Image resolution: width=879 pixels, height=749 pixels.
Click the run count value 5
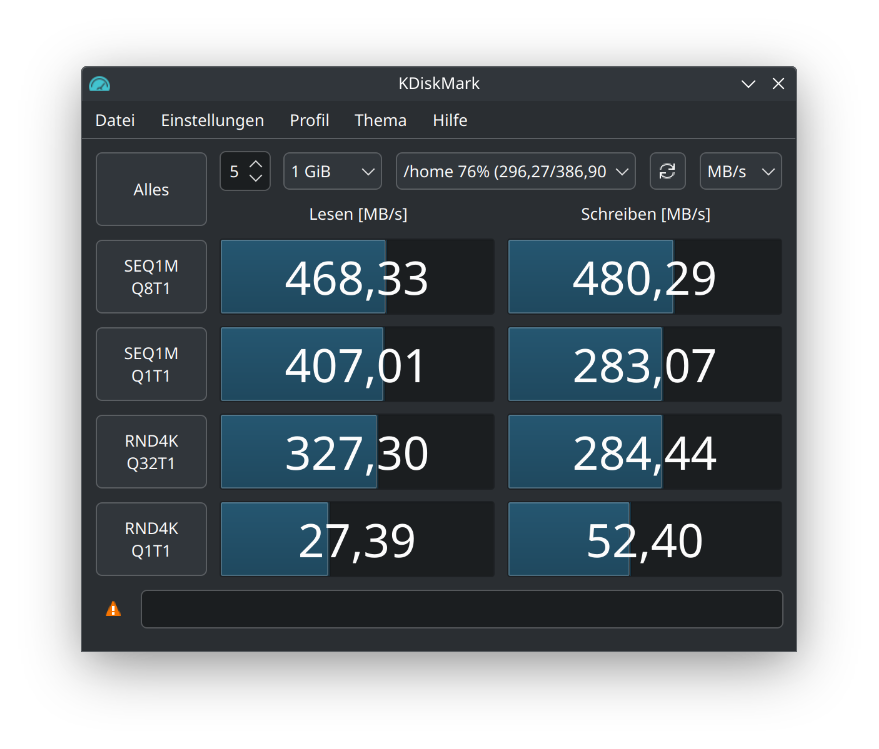point(234,171)
